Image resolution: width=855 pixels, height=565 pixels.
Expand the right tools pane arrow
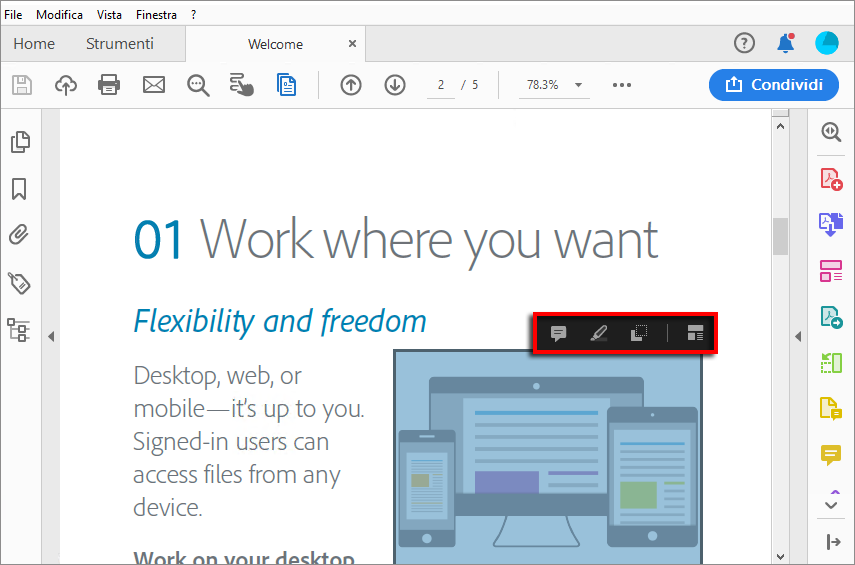tap(798, 336)
